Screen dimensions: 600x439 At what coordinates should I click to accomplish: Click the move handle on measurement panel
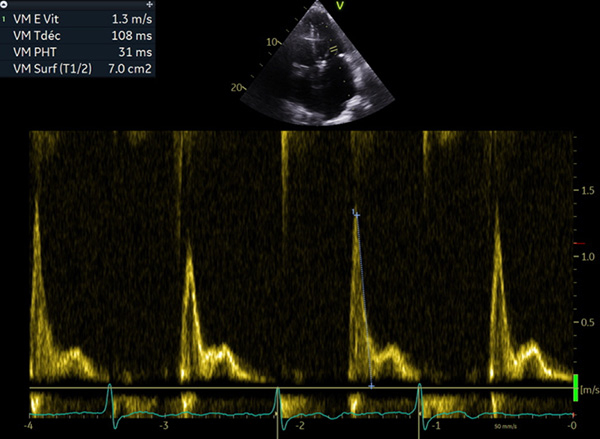point(149,5)
